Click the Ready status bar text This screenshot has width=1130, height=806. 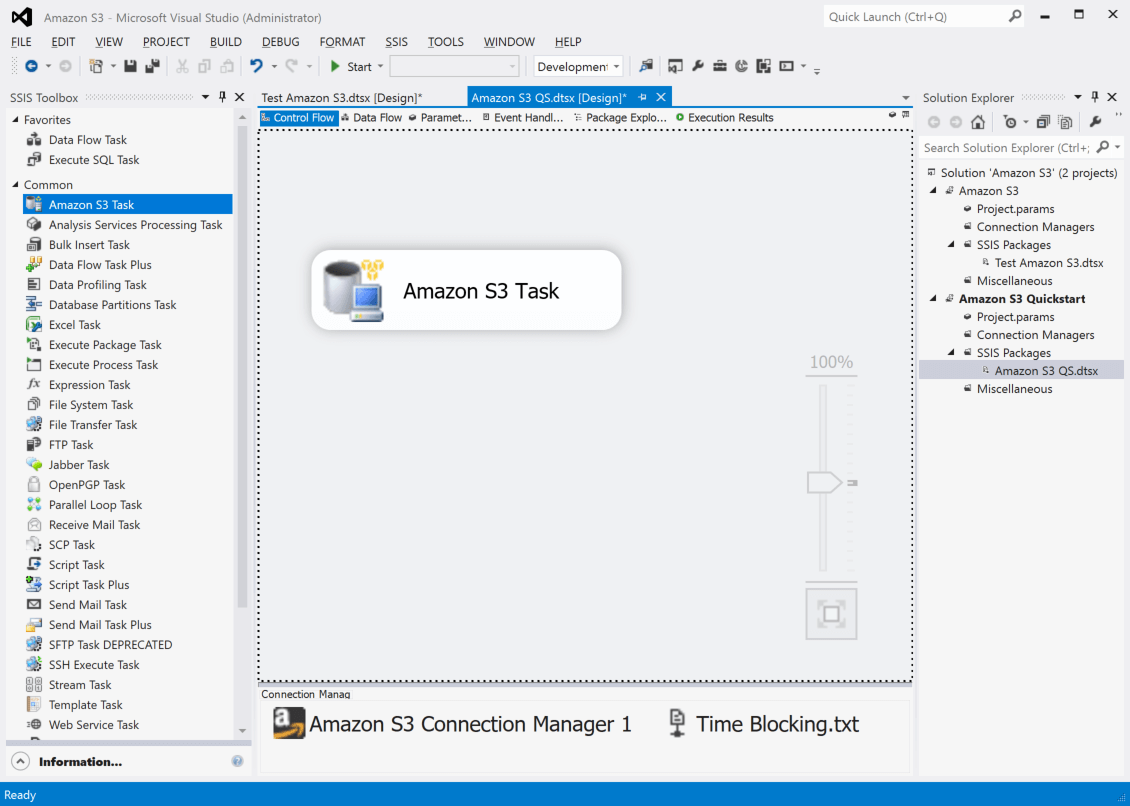point(20,794)
